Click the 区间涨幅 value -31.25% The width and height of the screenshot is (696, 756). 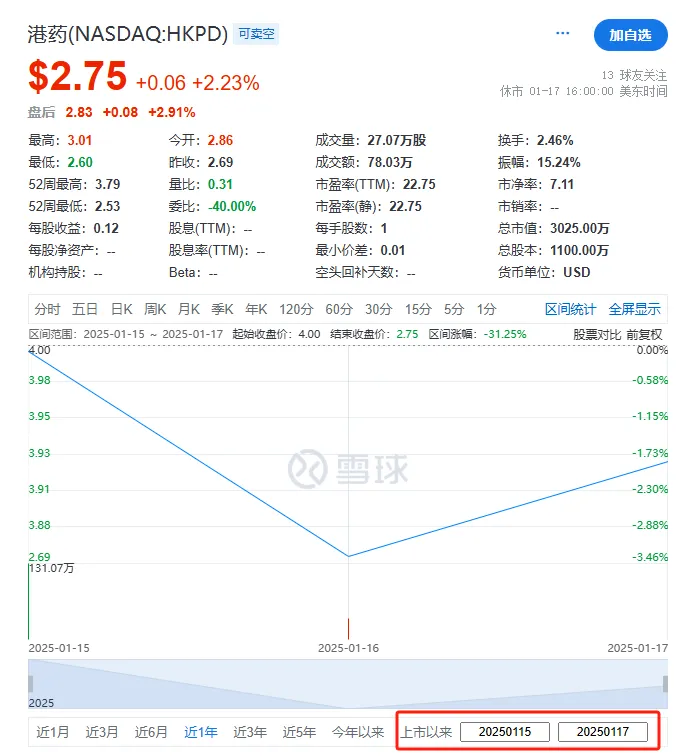[x=505, y=334]
